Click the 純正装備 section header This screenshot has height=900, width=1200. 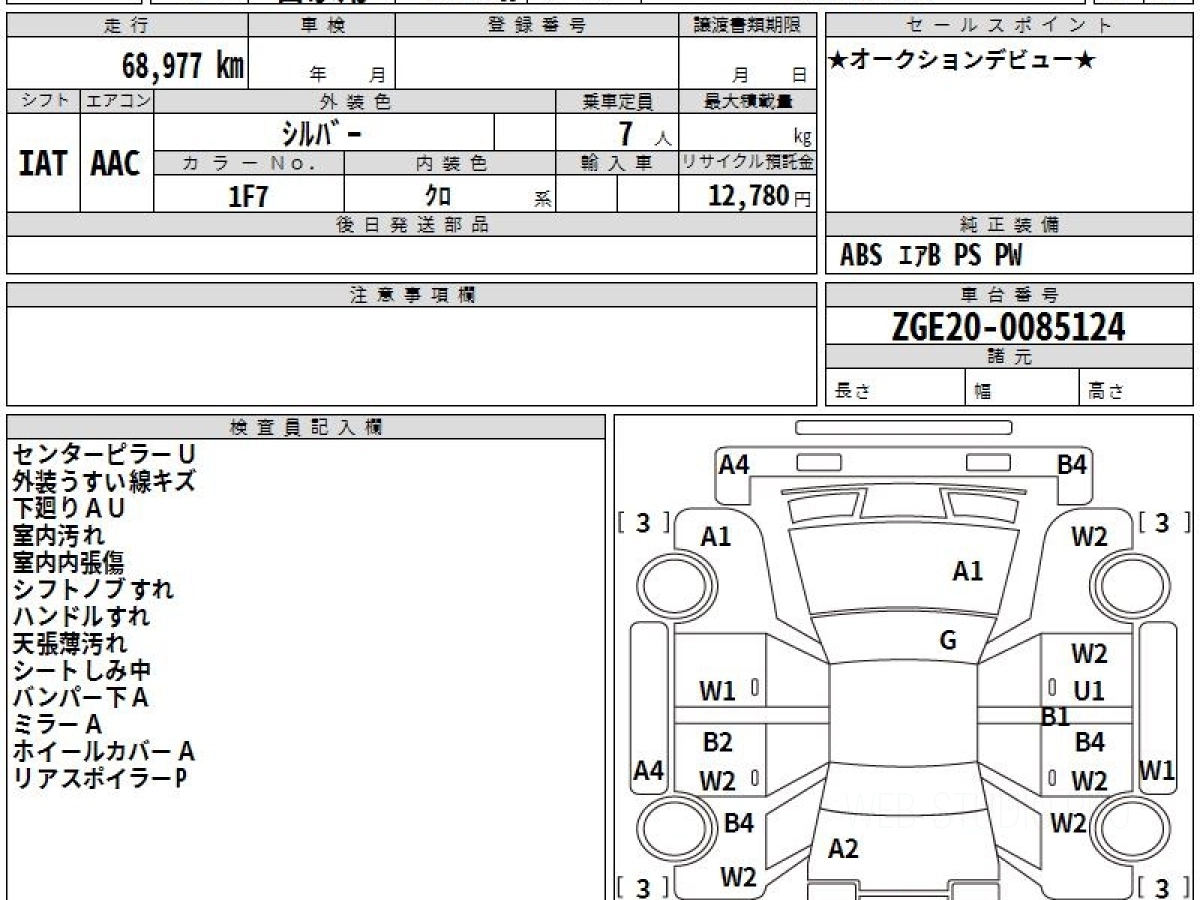(1009, 225)
